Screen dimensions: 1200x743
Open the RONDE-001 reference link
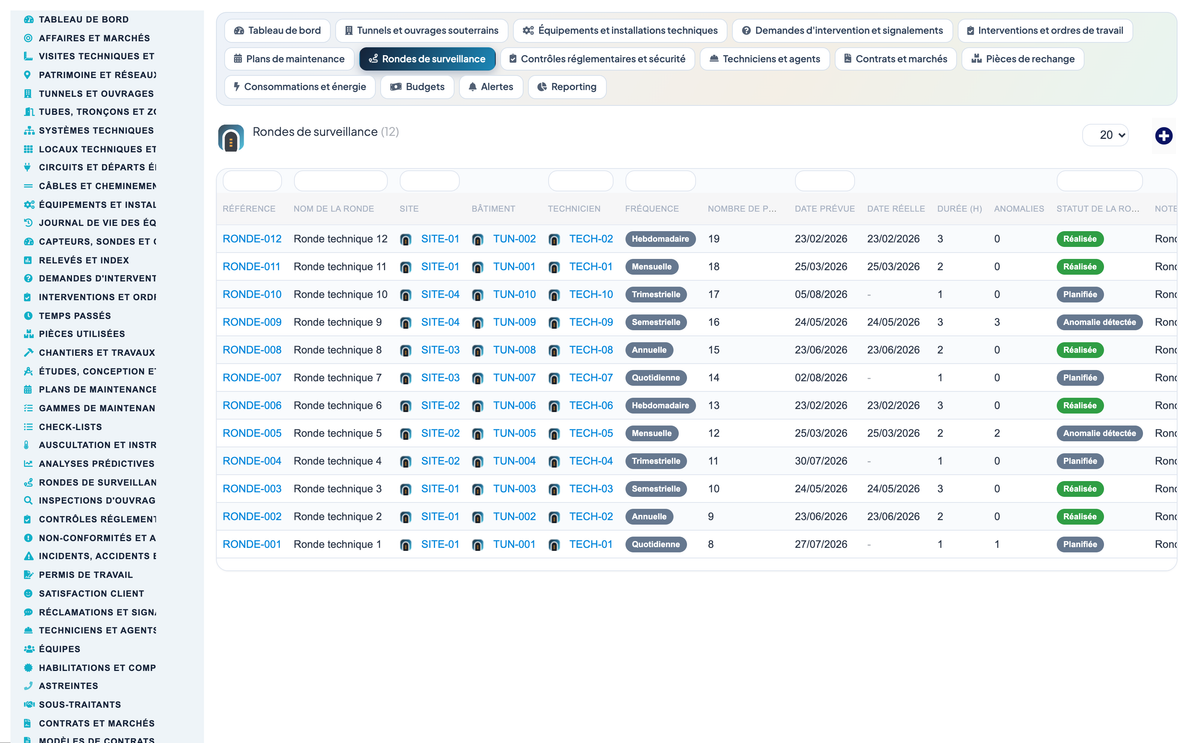coord(252,544)
